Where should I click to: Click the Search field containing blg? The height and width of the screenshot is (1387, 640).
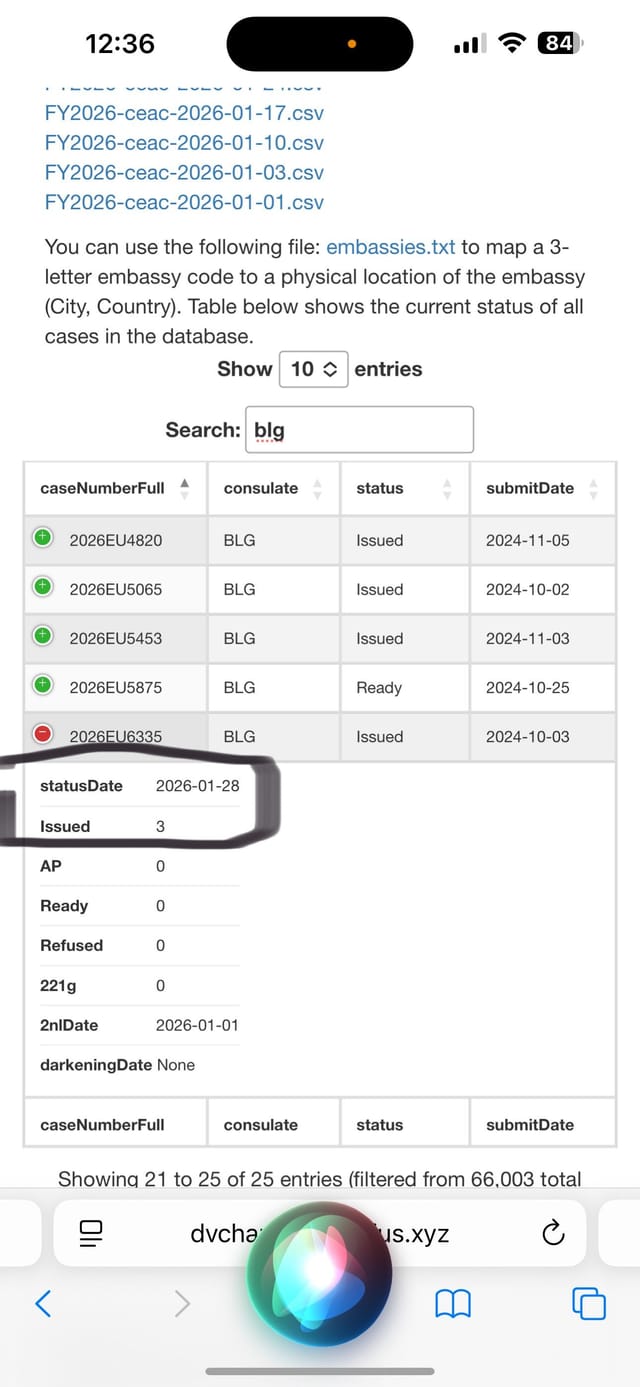coord(359,430)
